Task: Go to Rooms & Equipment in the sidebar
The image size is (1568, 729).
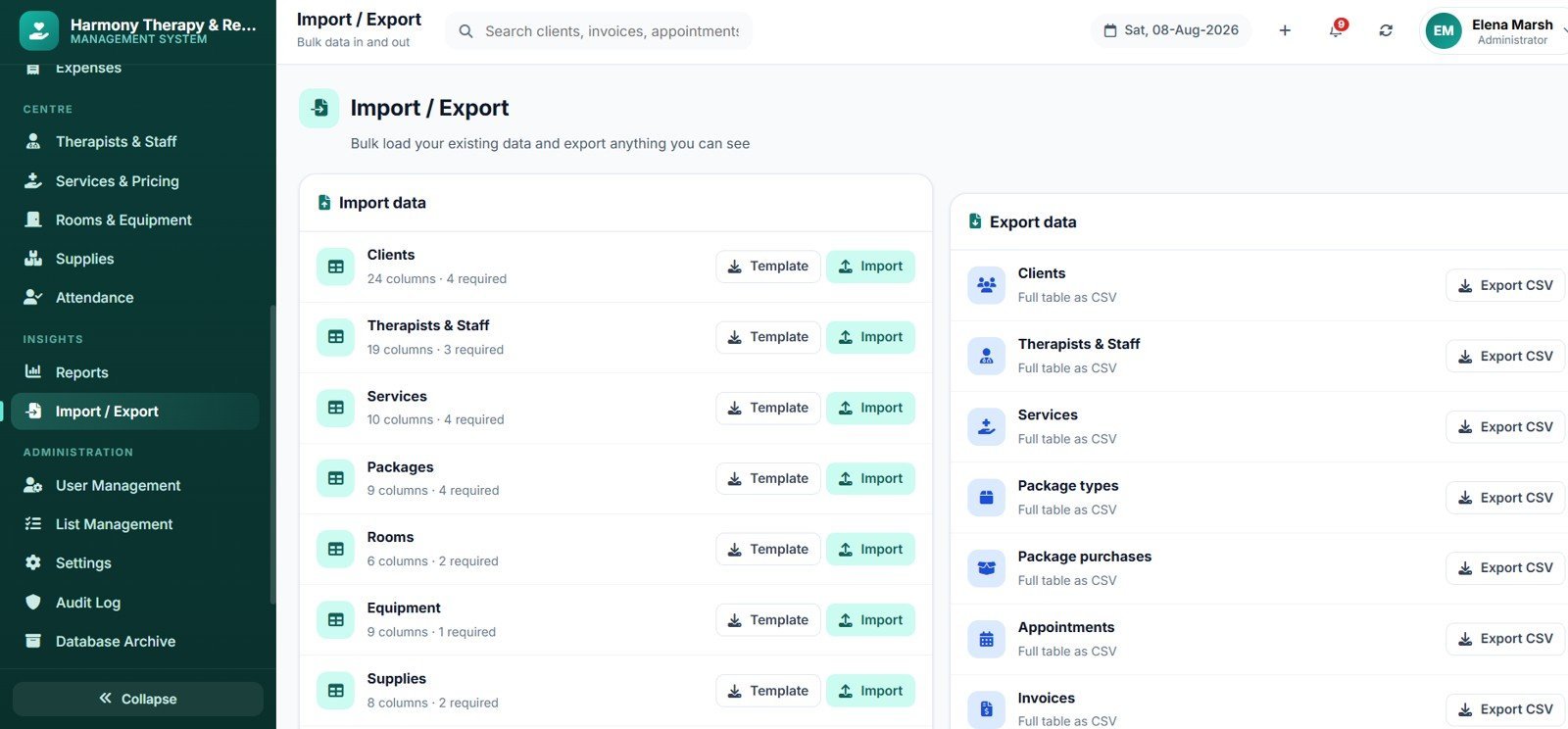Action: point(135,220)
